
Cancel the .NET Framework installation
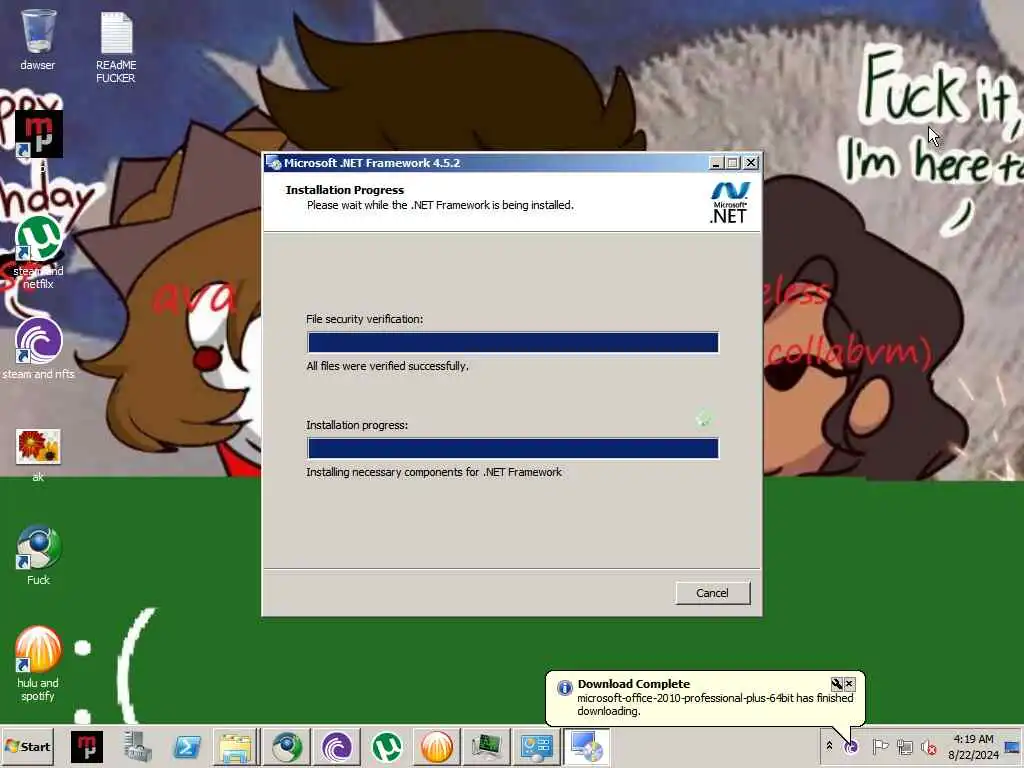pos(712,593)
